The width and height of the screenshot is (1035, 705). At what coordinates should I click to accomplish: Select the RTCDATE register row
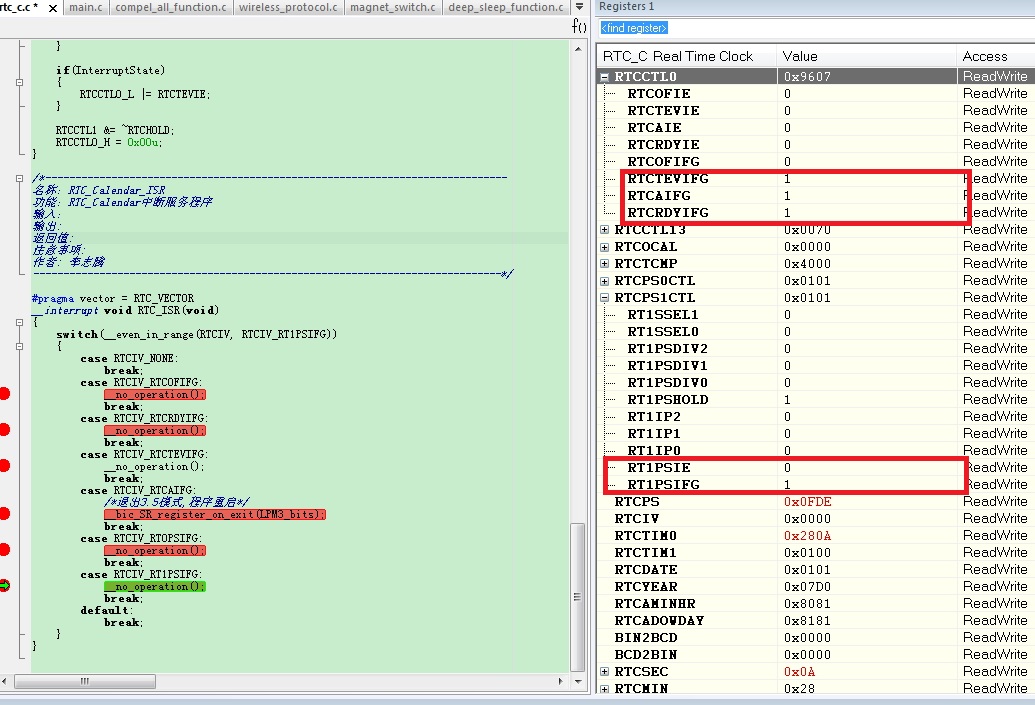[816, 570]
